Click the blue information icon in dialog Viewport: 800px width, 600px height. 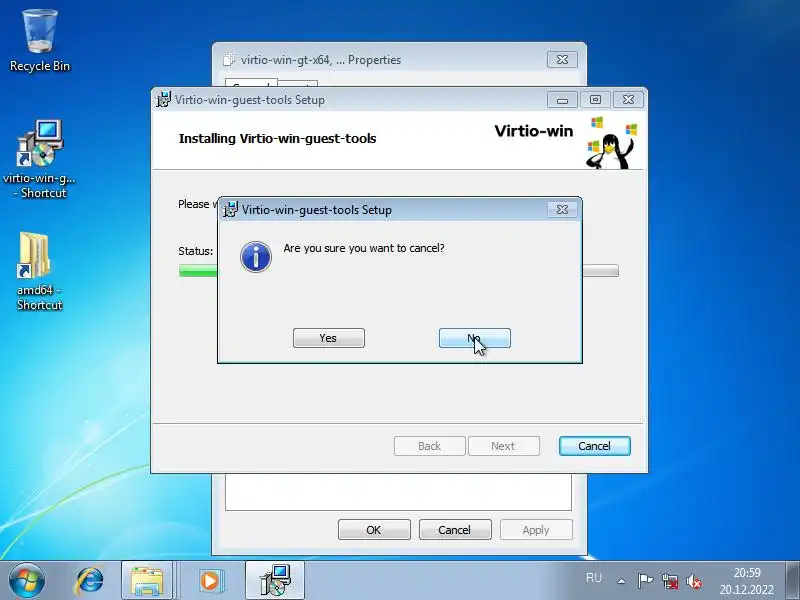pyautogui.click(x=256, y=257)
